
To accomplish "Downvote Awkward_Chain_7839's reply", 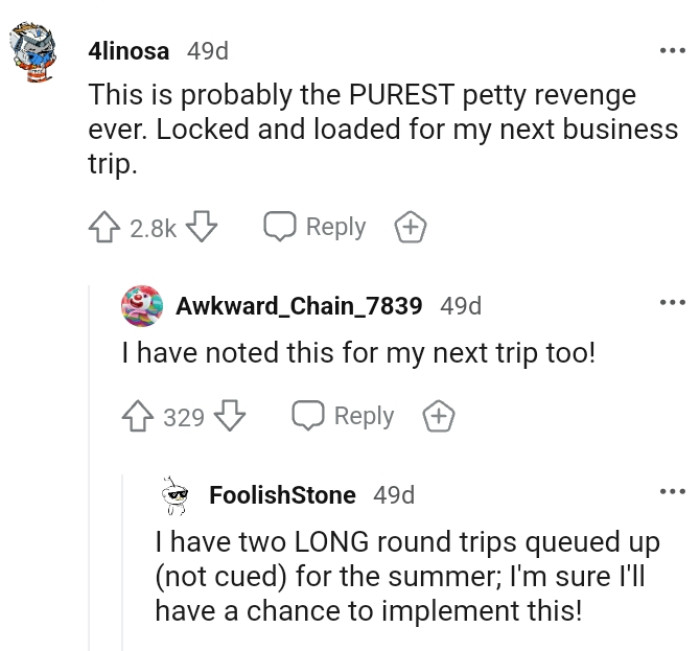I will pos(231,416).
